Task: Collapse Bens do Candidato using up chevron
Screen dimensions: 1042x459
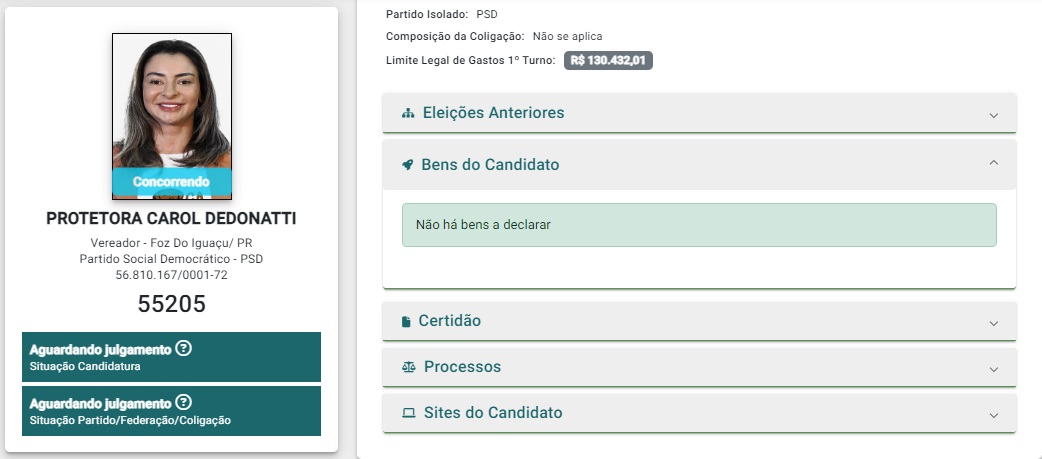Action: coord(993,162)
